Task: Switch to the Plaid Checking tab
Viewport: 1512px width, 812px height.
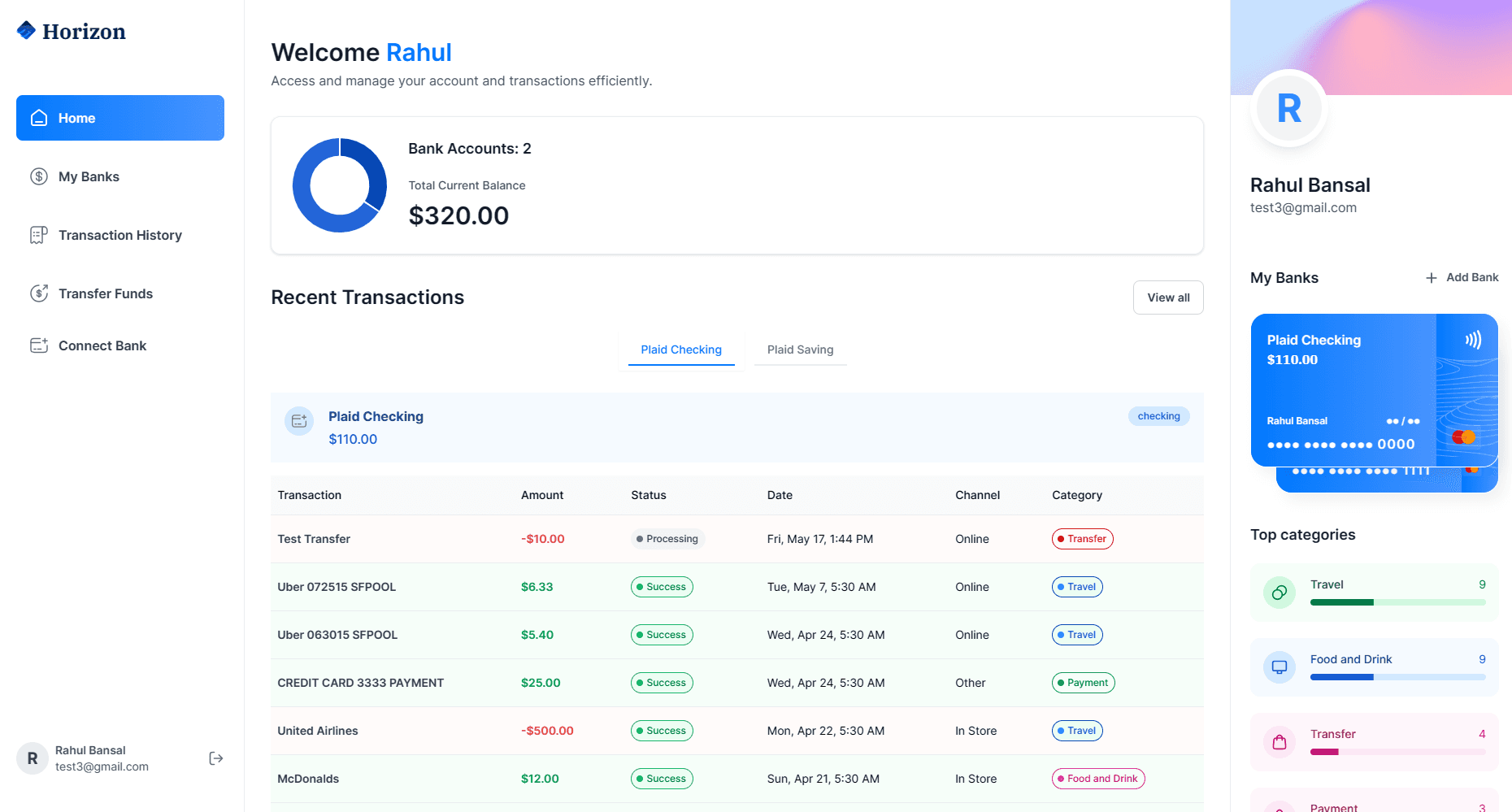Action: pos(681,350)
